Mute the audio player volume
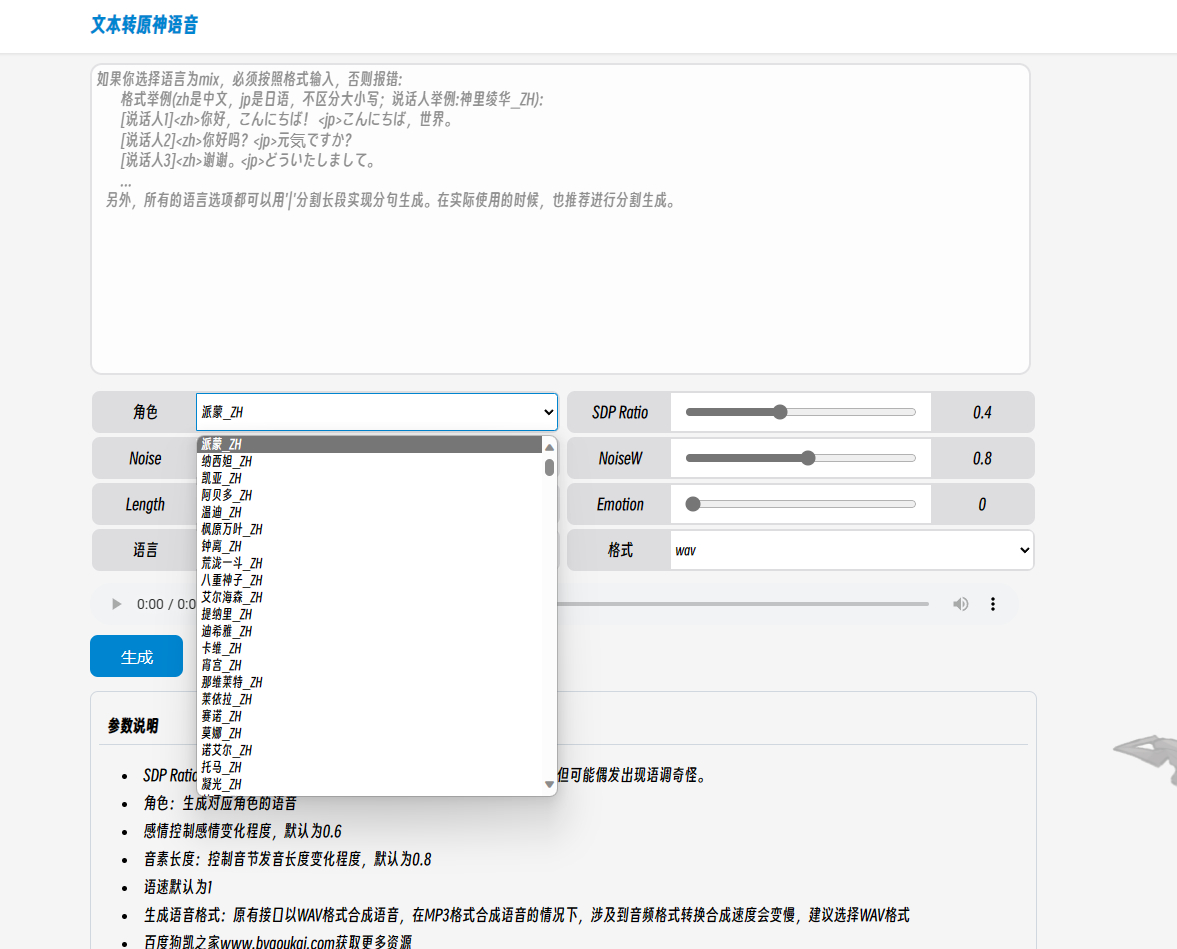 pos(960,604)
